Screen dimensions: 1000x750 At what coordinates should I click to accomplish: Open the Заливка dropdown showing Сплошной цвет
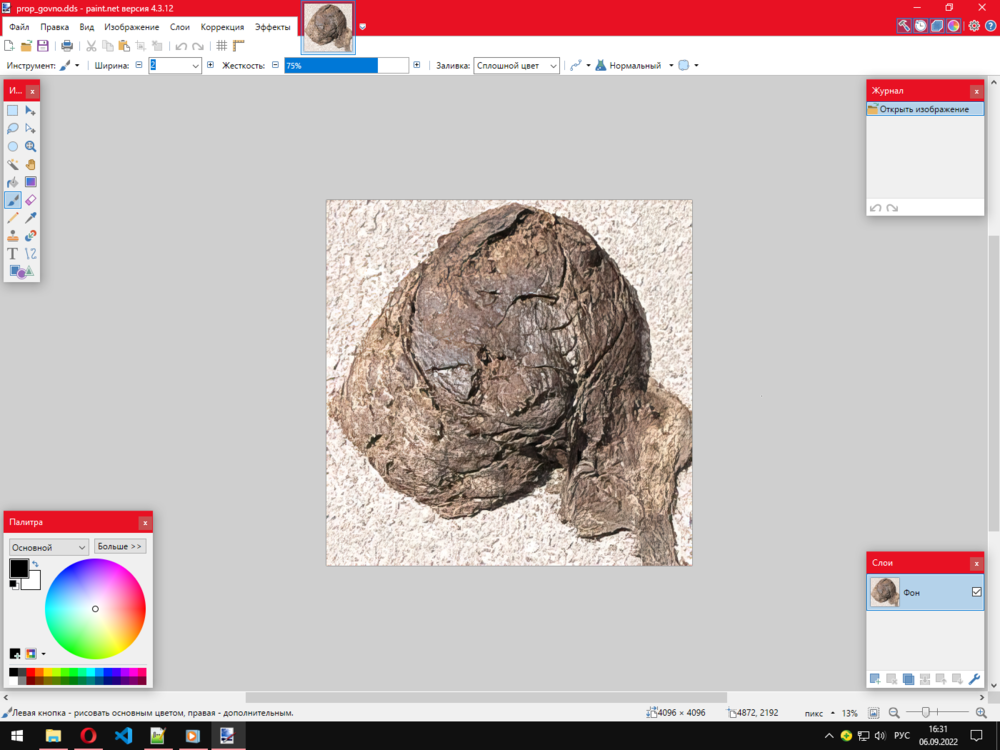pyautogui.click(x=516, y=65)
